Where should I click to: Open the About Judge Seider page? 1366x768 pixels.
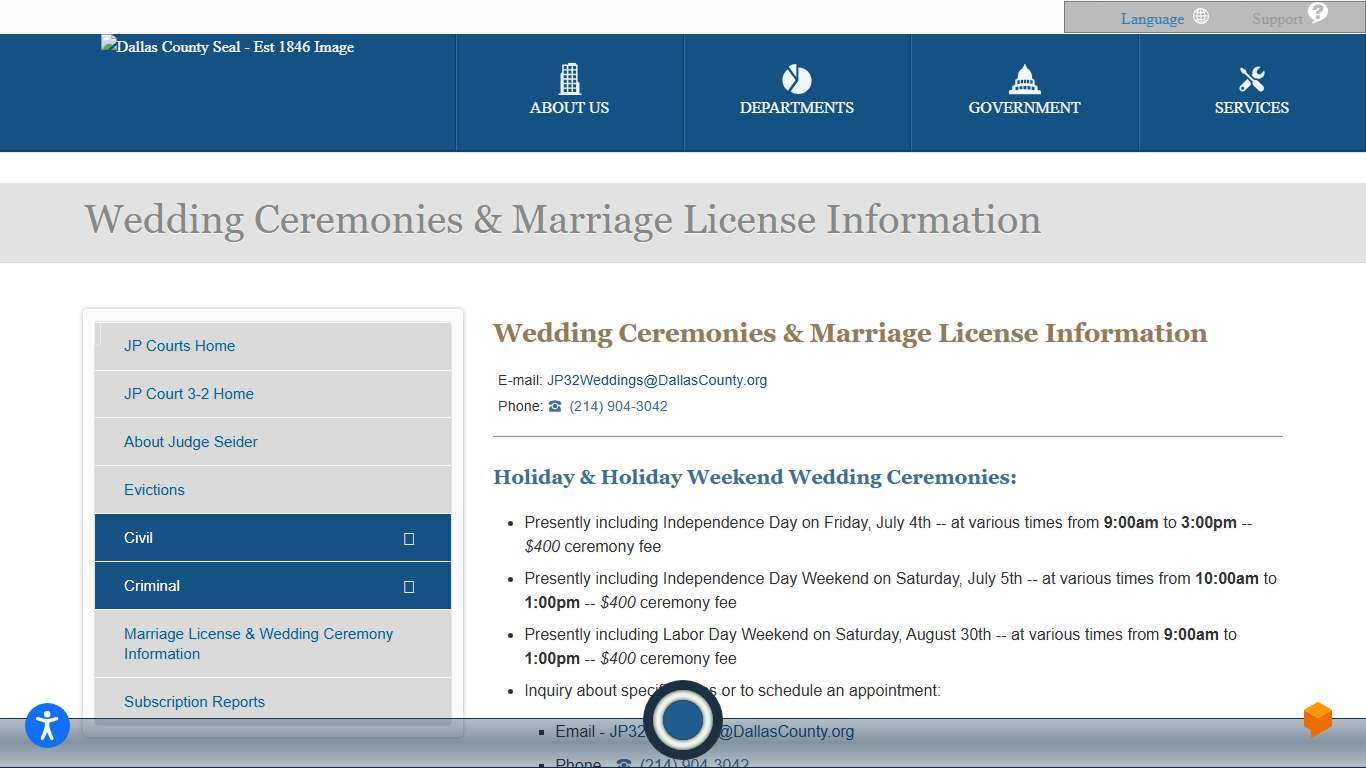click(191, 442)
